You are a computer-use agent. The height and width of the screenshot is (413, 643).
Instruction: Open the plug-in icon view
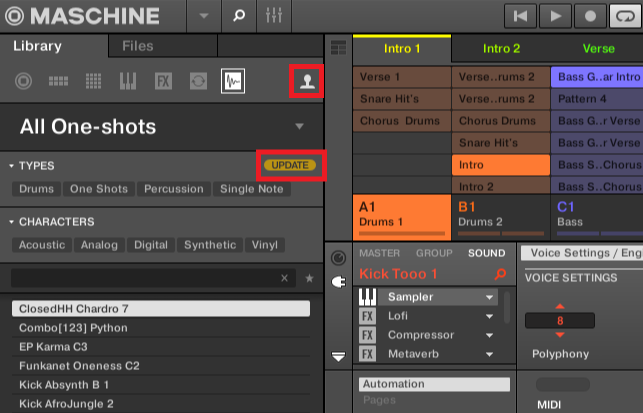tap(338, 282)
